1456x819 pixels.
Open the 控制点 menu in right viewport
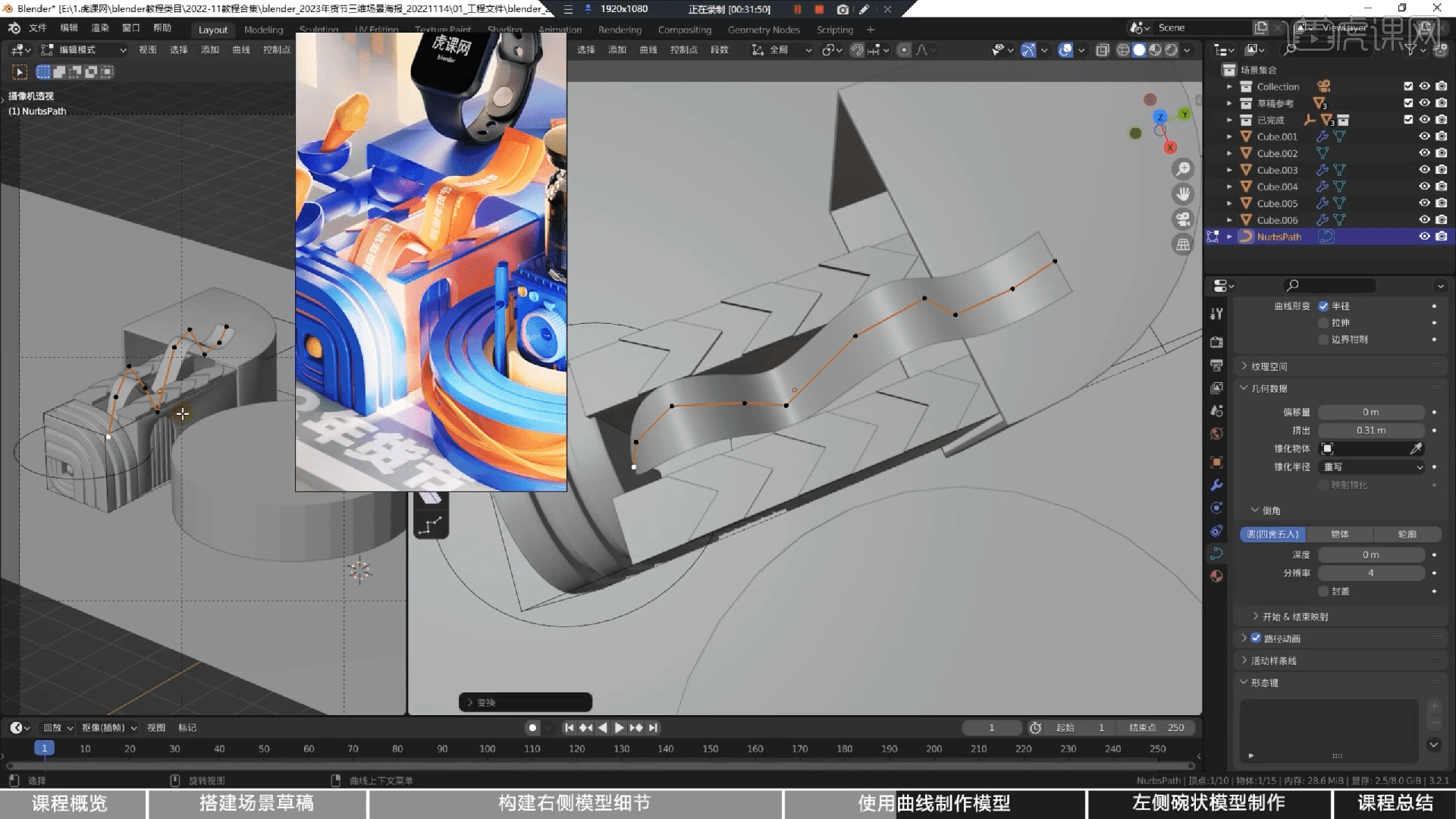click(683, 50)
